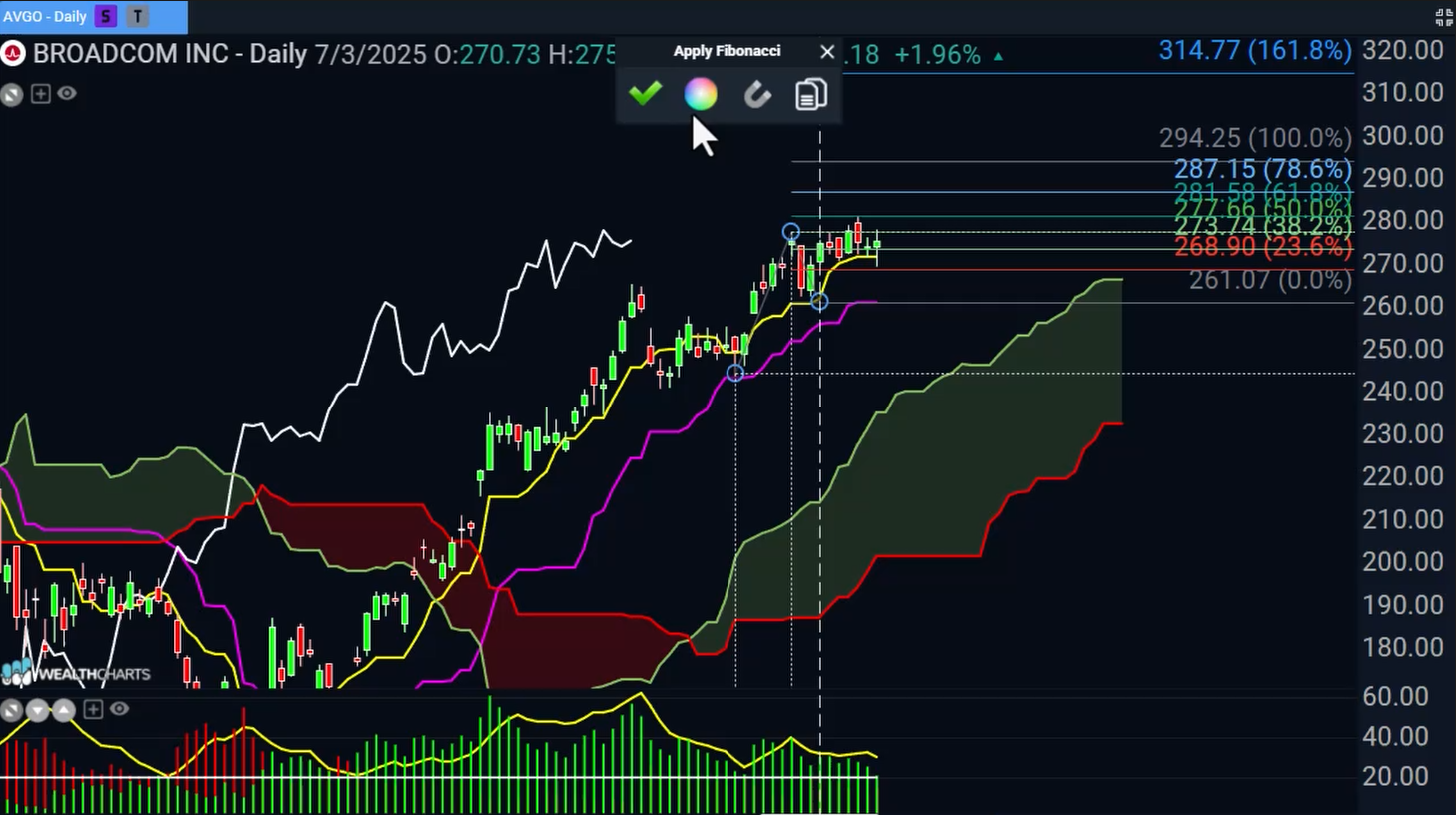Click the 180.00 price axis label
Screen dimensions: 1456x815
pyautogui.click(x=1403, y=647)
